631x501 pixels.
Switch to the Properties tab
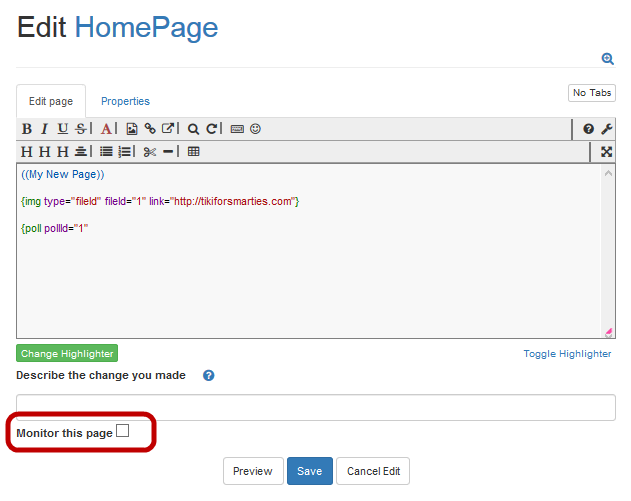click(125, 101)
